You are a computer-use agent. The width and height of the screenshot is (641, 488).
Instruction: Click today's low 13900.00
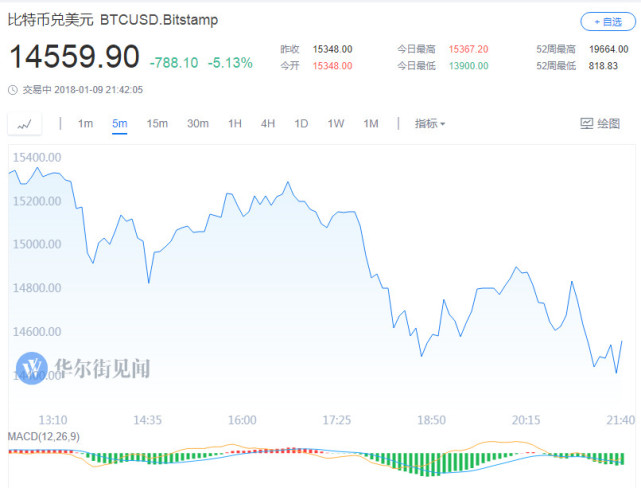tap(468, 66)
